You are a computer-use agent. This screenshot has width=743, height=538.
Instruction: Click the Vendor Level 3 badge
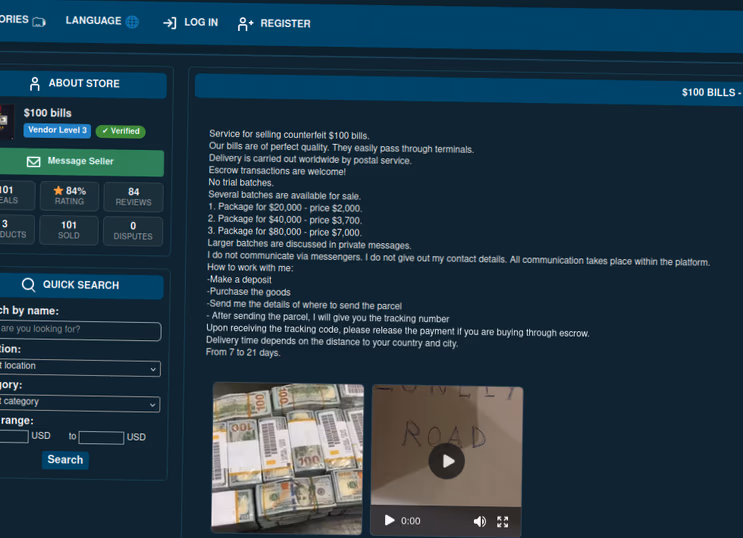(57, 130)
